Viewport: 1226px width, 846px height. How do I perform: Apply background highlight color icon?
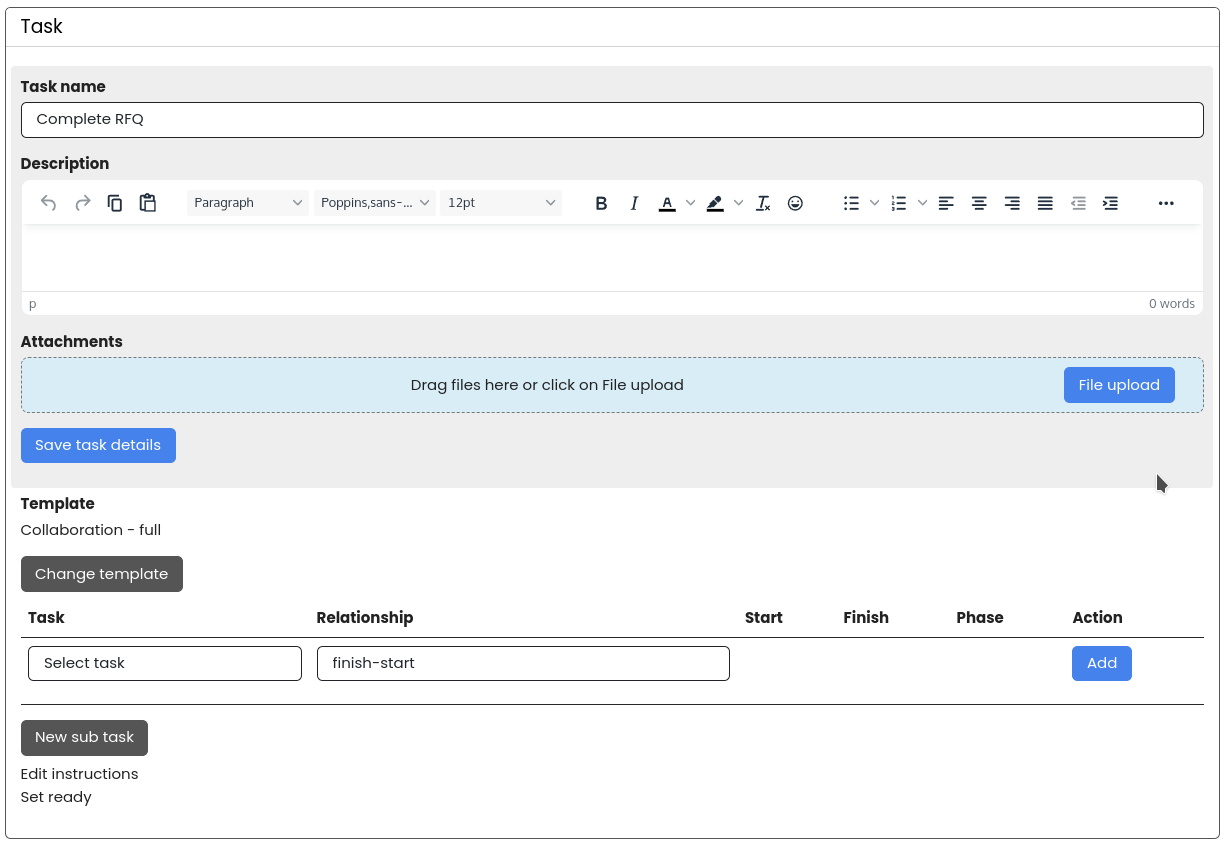coord(715,203)
